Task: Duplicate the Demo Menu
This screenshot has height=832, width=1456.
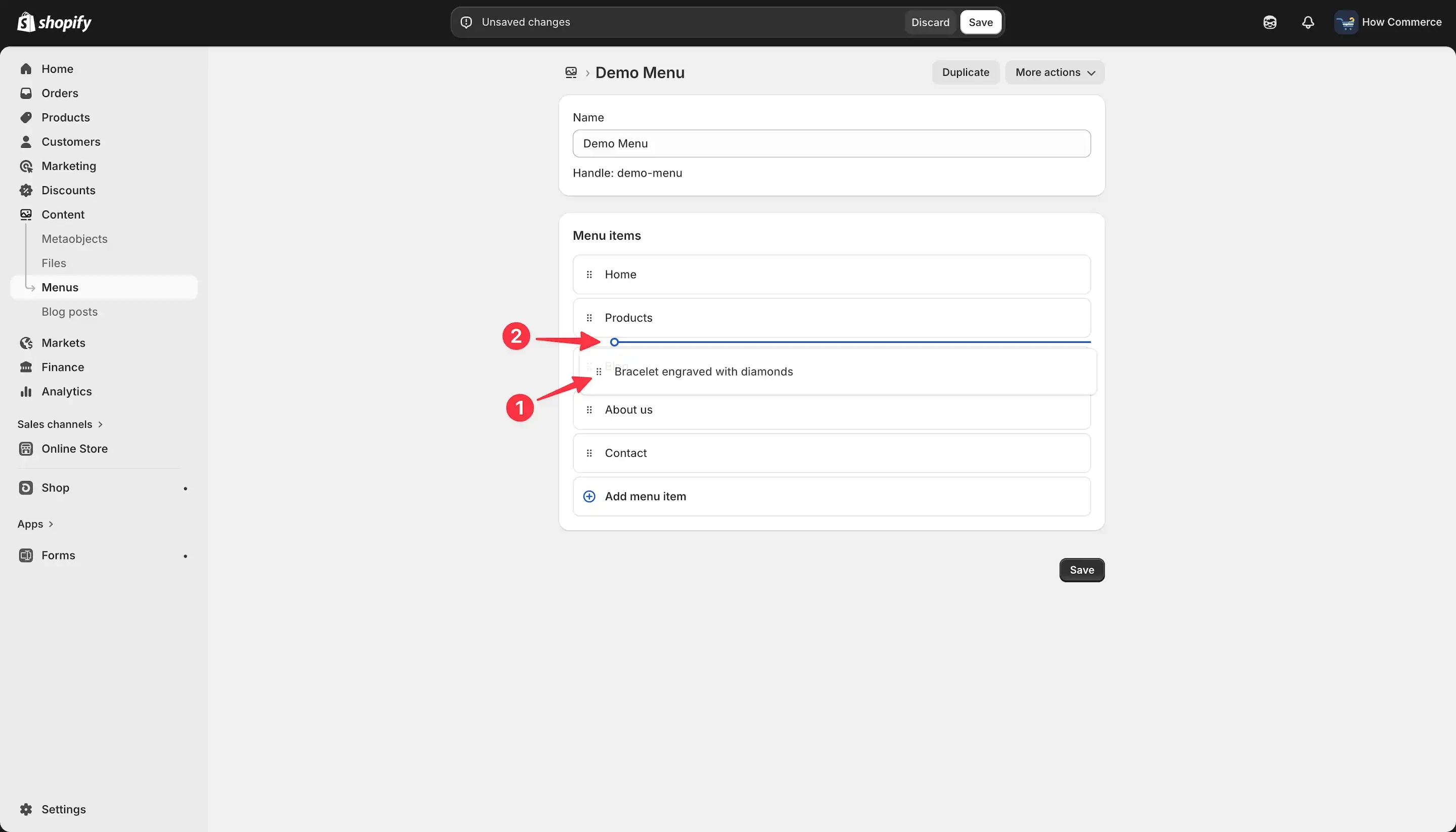Action: tap(965, 72)
